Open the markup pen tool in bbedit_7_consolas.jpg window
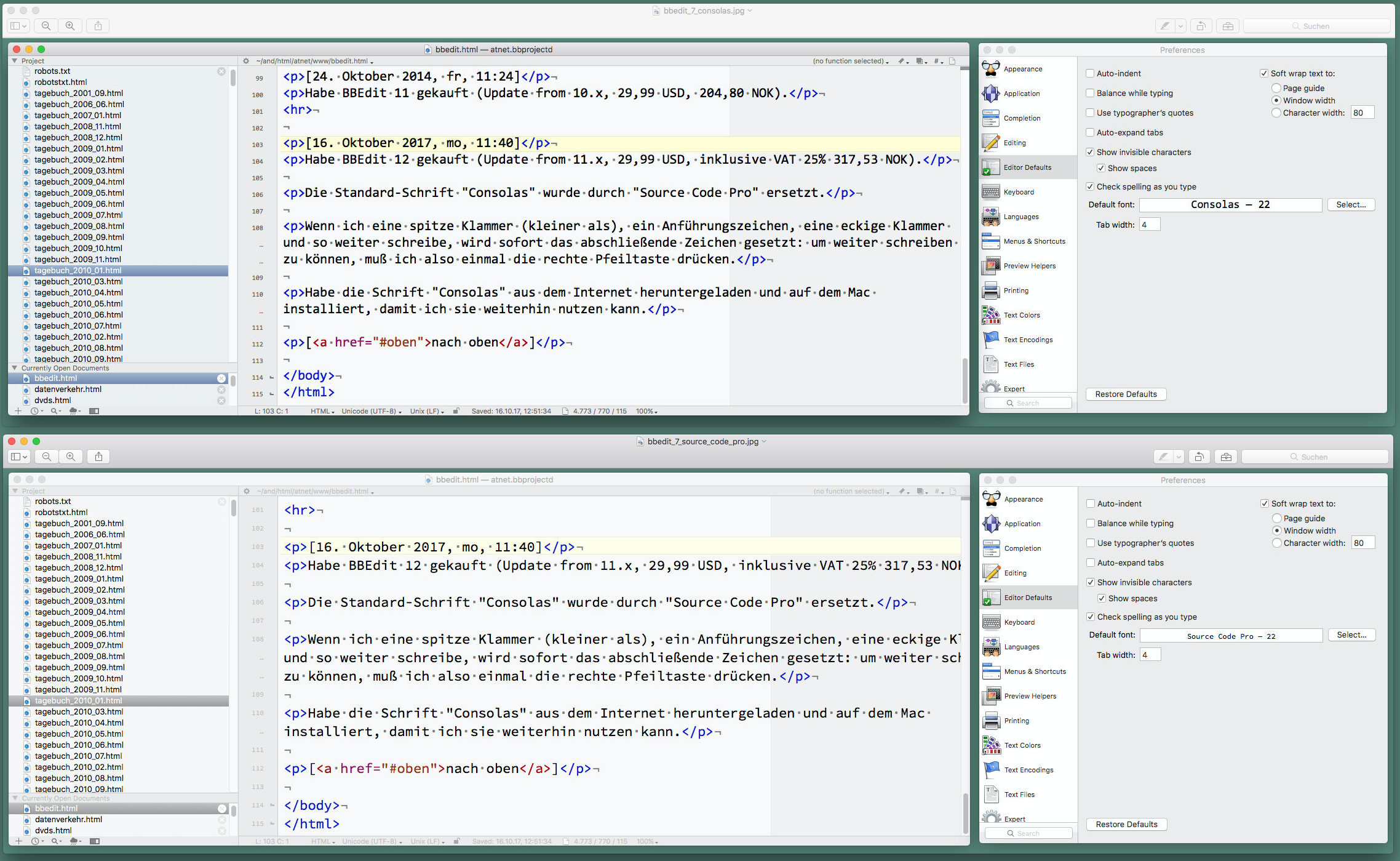The width and height of the screenshot is (1400, 861). pos(1164,26)
